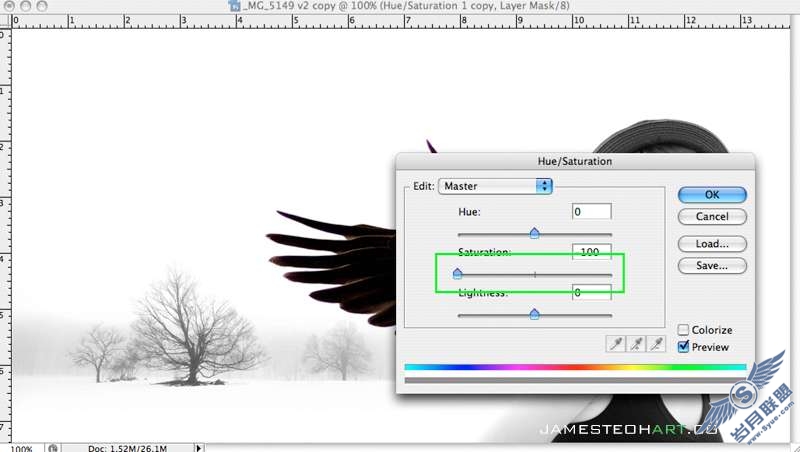Click the document window close button
Screen dimensions: 800x452
(9, 6)
